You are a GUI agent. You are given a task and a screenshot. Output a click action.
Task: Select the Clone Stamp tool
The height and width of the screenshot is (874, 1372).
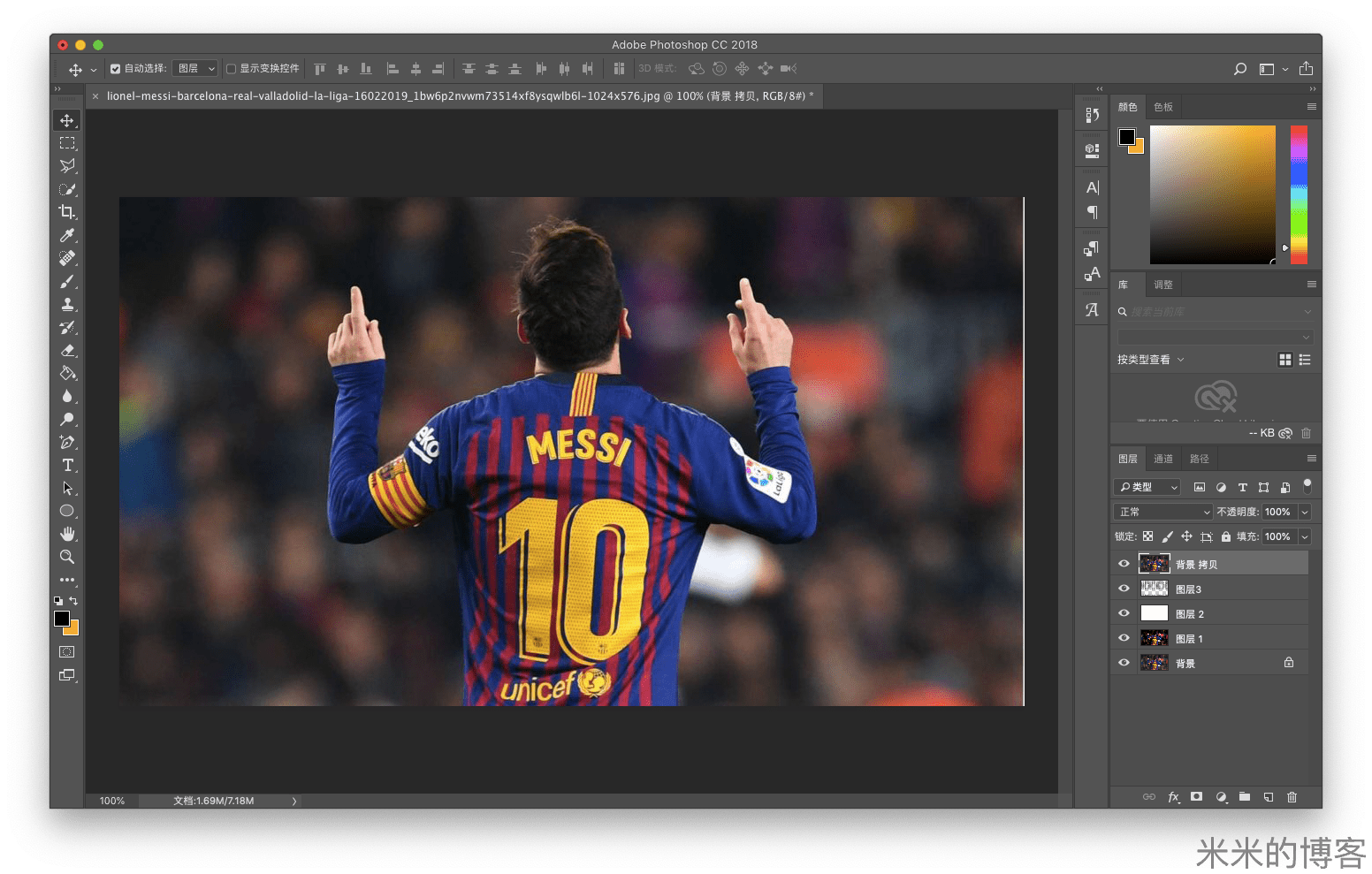click(67, 305)
